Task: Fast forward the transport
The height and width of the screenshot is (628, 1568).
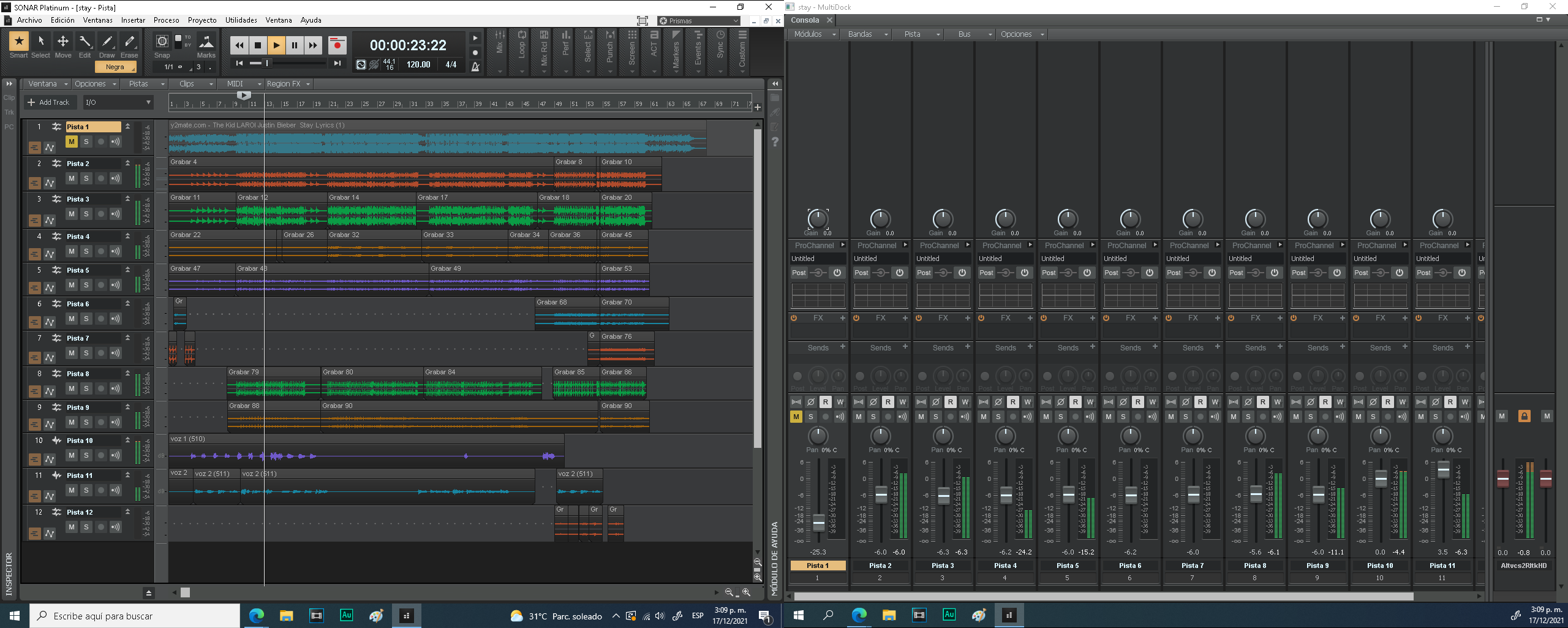Action: click(x=313, y=45)
